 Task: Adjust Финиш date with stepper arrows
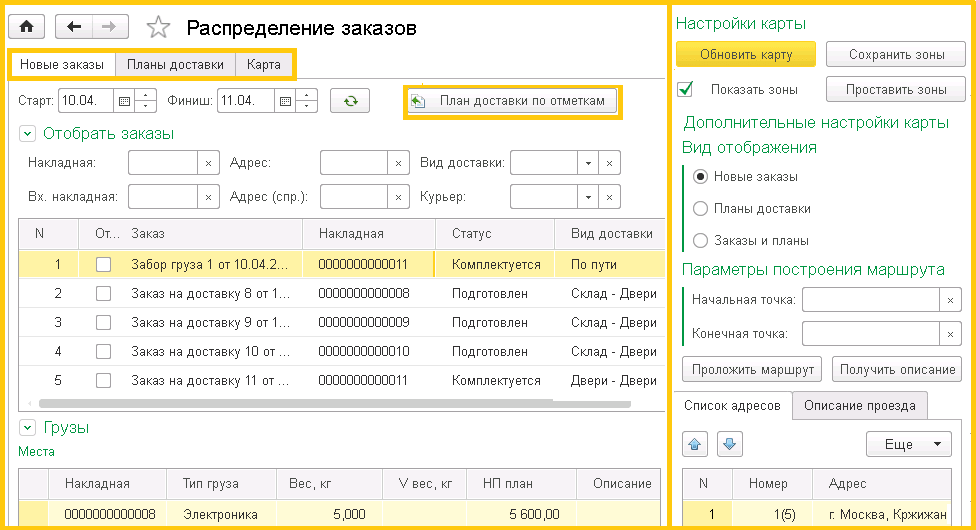306,101
